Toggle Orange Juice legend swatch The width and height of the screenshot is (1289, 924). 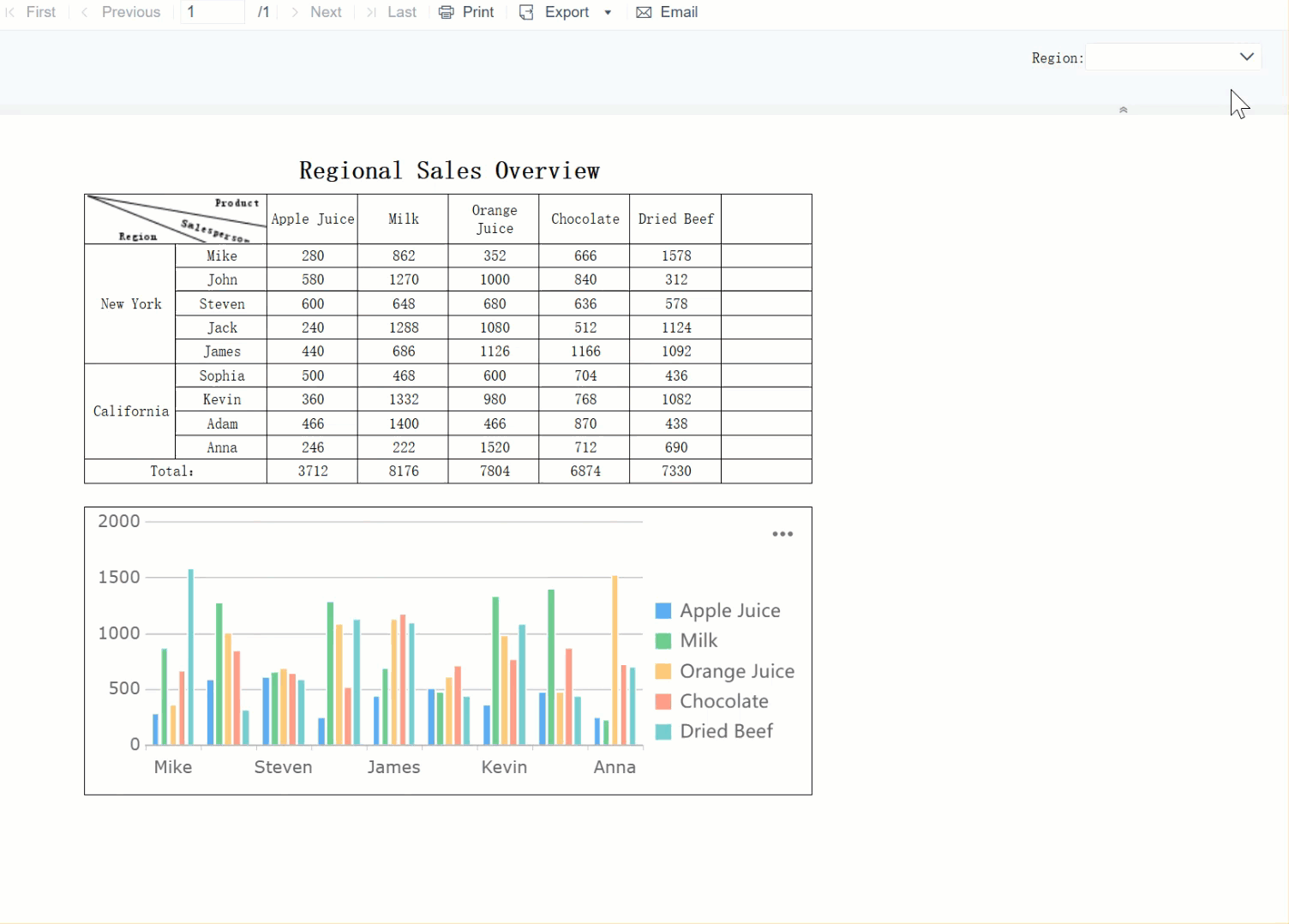click(663, 671)
